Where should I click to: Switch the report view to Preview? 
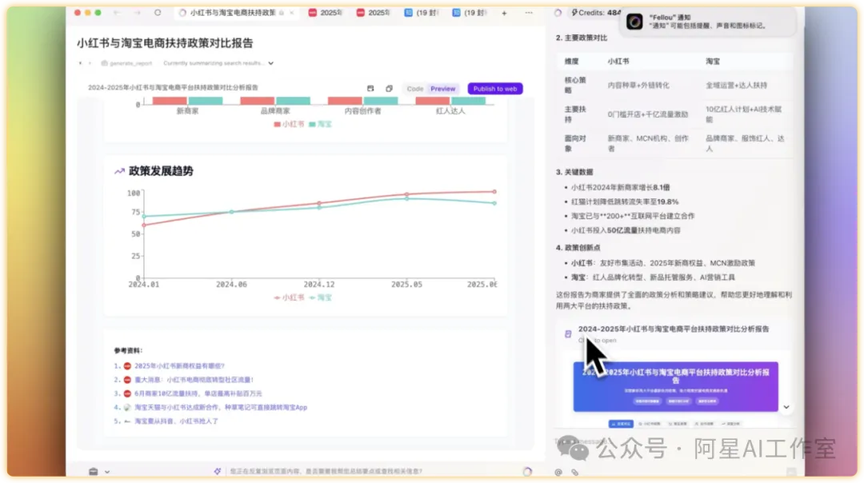pyautogui.click(x=443, y=89)
